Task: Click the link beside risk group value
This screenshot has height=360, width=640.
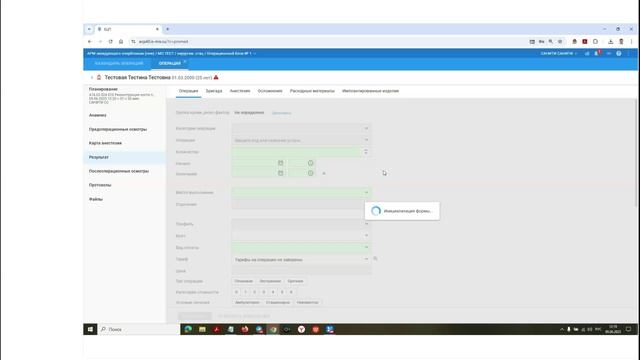Action: pos(281,113)
